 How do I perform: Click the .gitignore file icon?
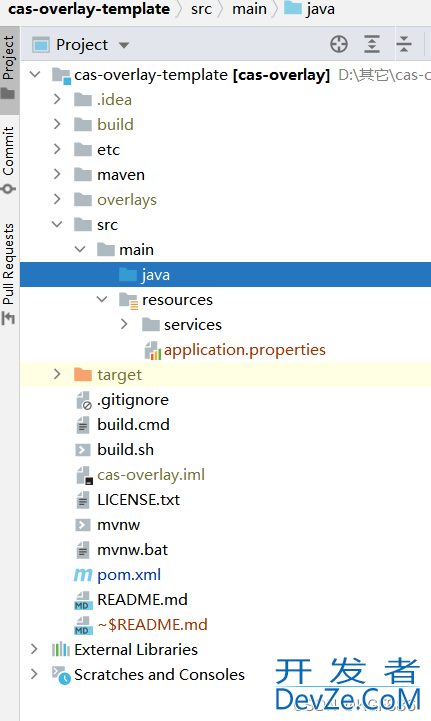tap(84, 401)
